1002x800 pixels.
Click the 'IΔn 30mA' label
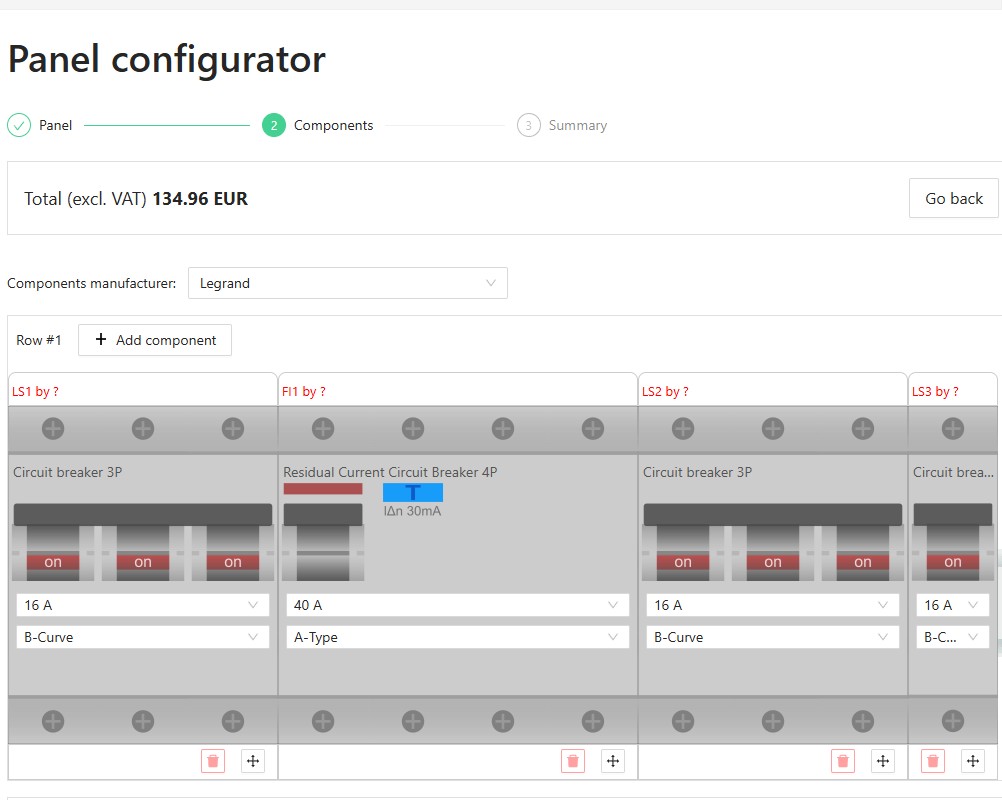412,511
